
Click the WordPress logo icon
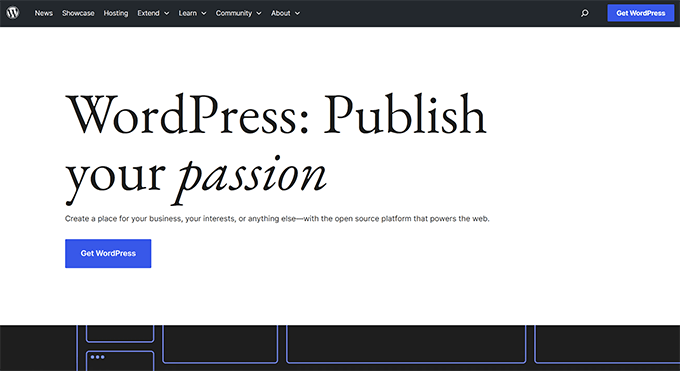(13, 13)
